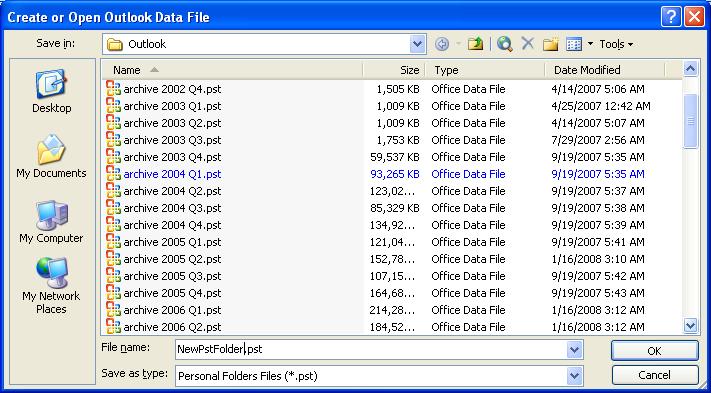Image resolution: width=711 pixels, height=393 pixels.
Task: Click date 7/29/2007 2:56 AM
Action: pyautogui.click(x=598, y=140)
